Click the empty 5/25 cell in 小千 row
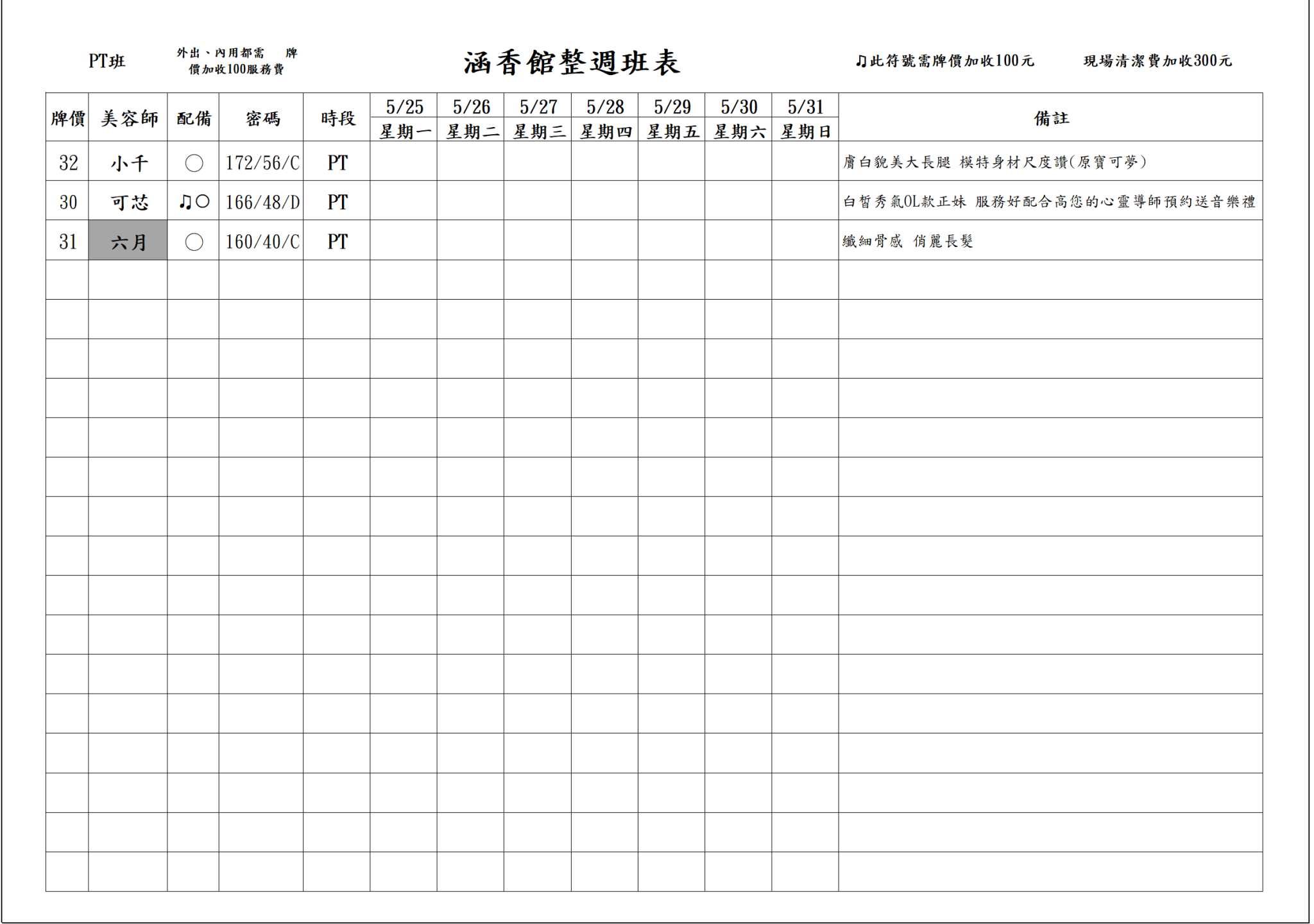Screen dimensions: 1314x924 coord(404,161)
